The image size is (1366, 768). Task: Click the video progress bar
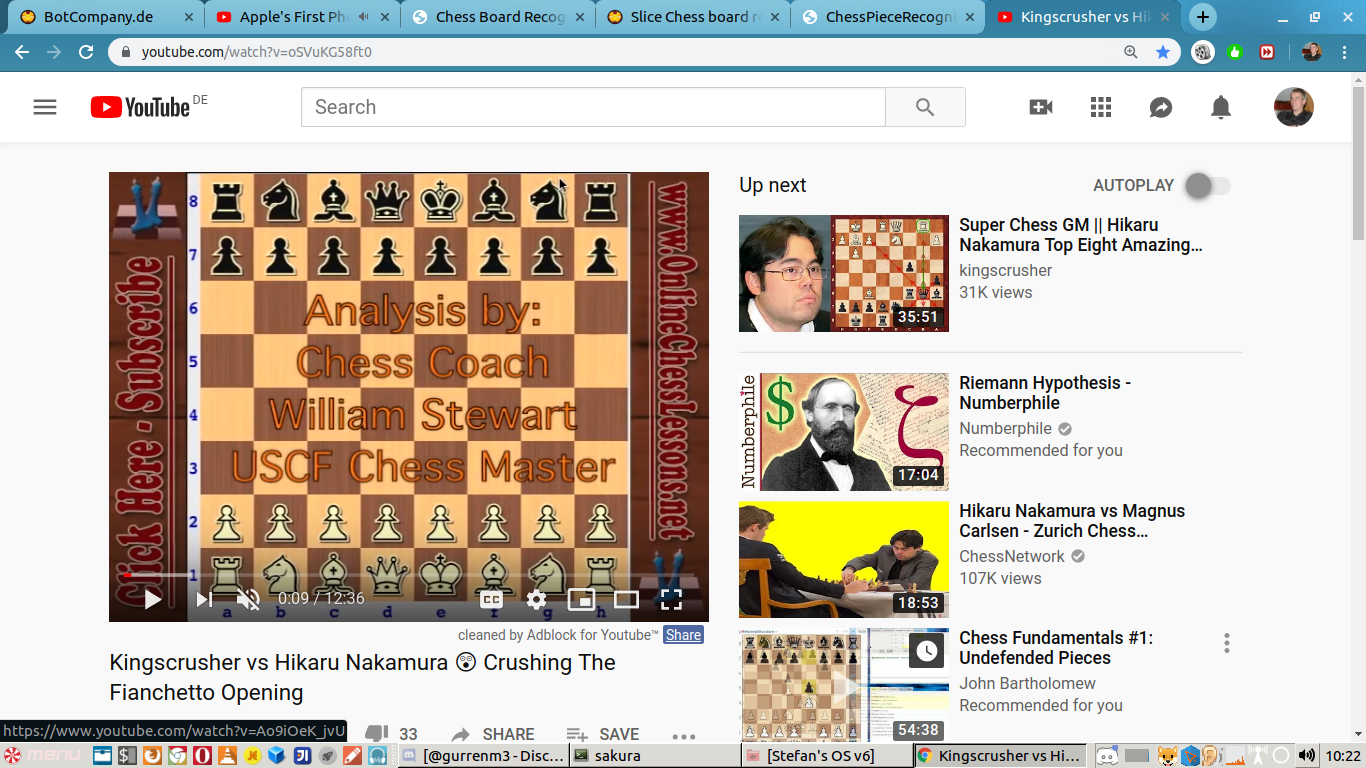tap(400, 575)
